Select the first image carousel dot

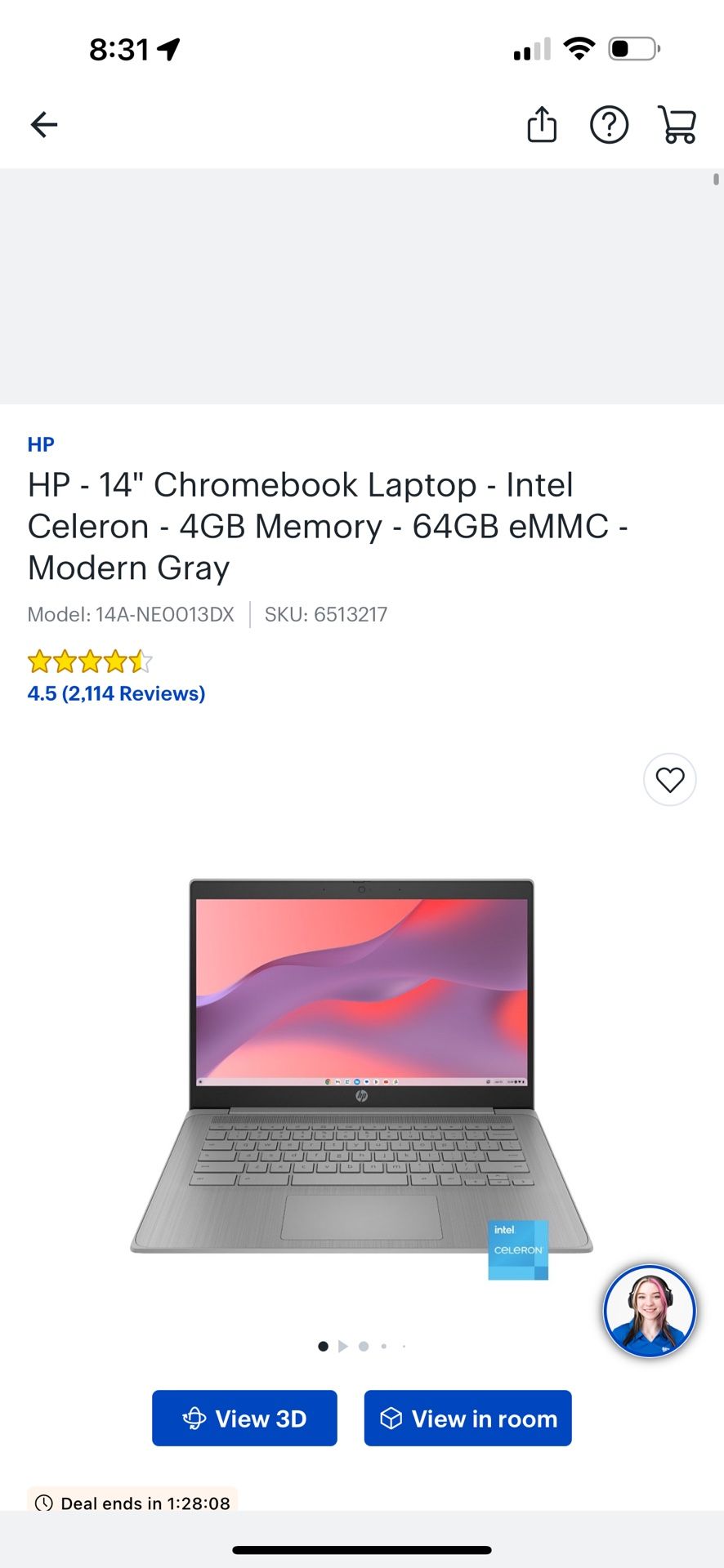(323, 1346)
